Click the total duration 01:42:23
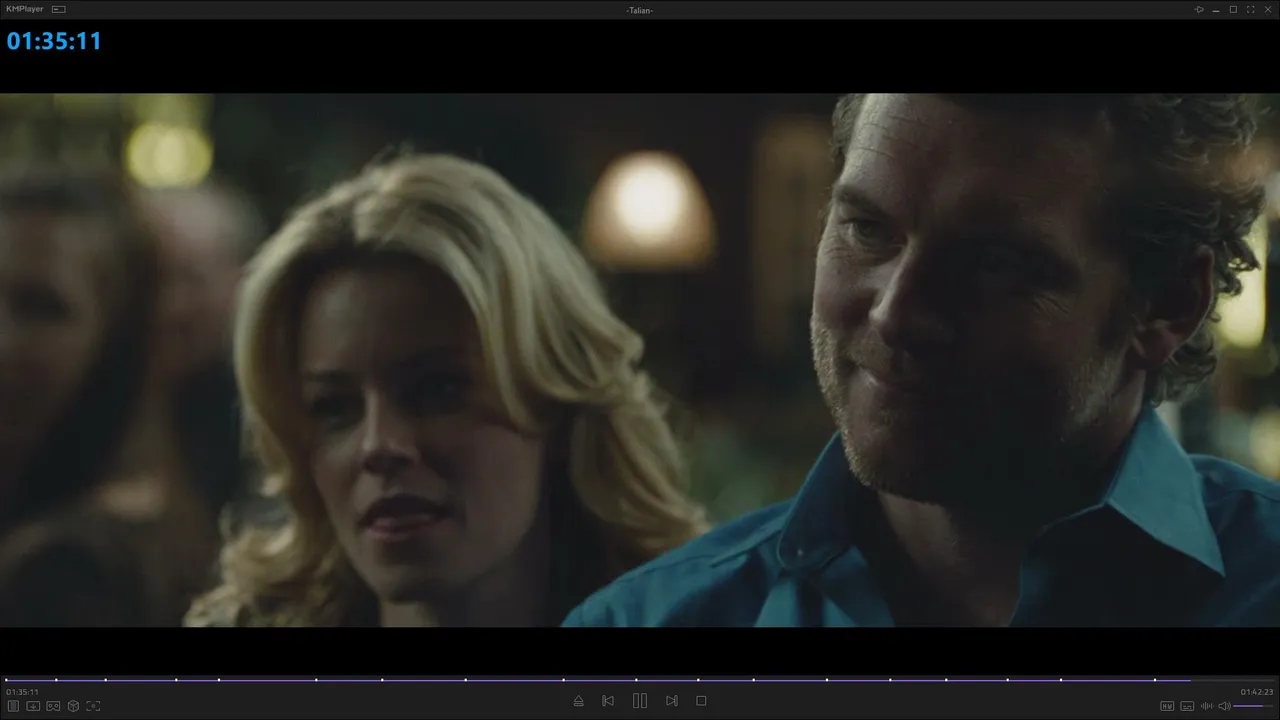This screenshot has width=1280, height=720. coord(1257,692)
